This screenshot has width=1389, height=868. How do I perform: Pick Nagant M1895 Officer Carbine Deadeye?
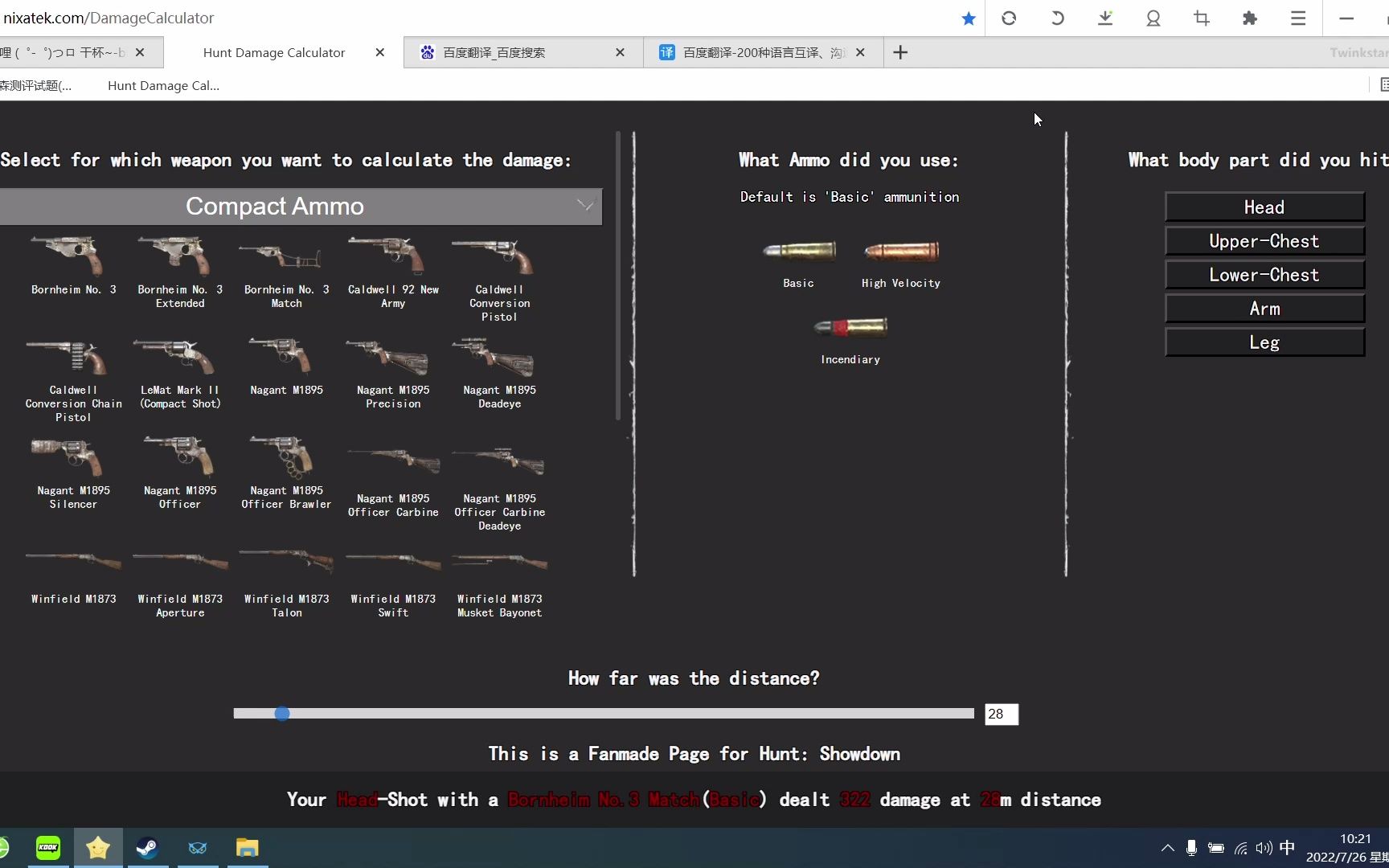pos(499,488)
